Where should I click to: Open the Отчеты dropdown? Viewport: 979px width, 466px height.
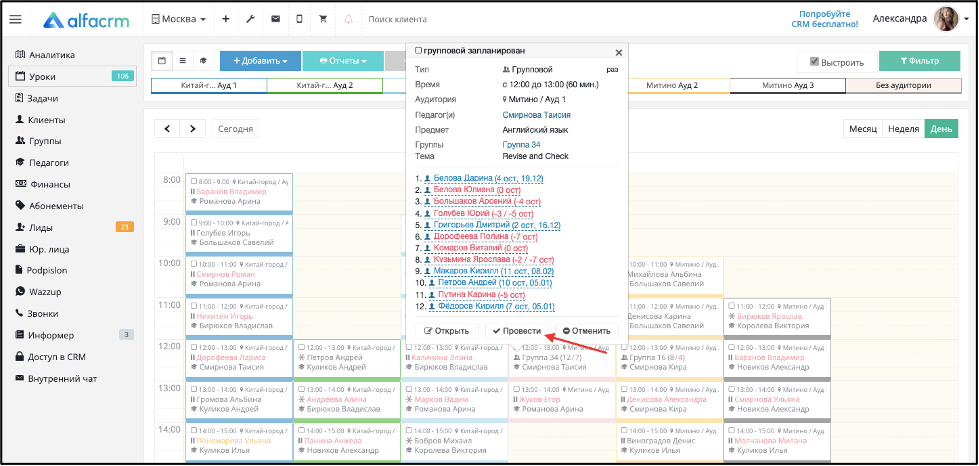pos(343,61)
